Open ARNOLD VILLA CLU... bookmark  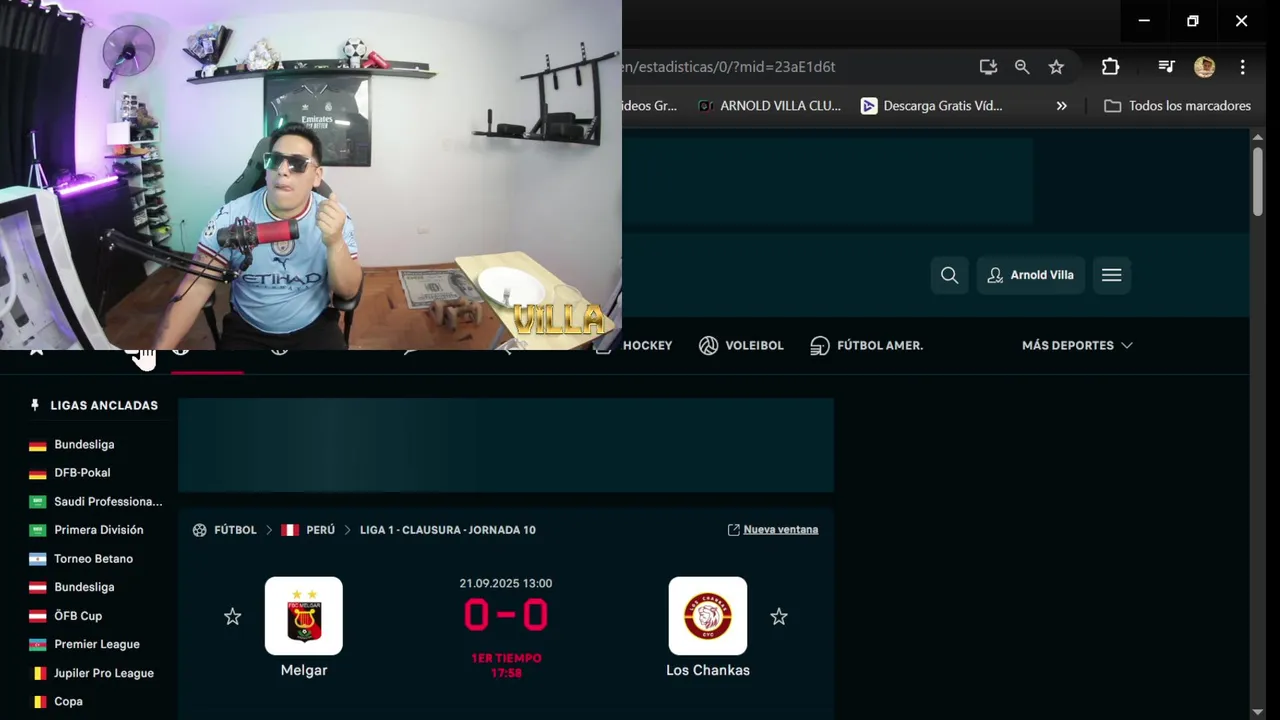(x=769, y=105)
